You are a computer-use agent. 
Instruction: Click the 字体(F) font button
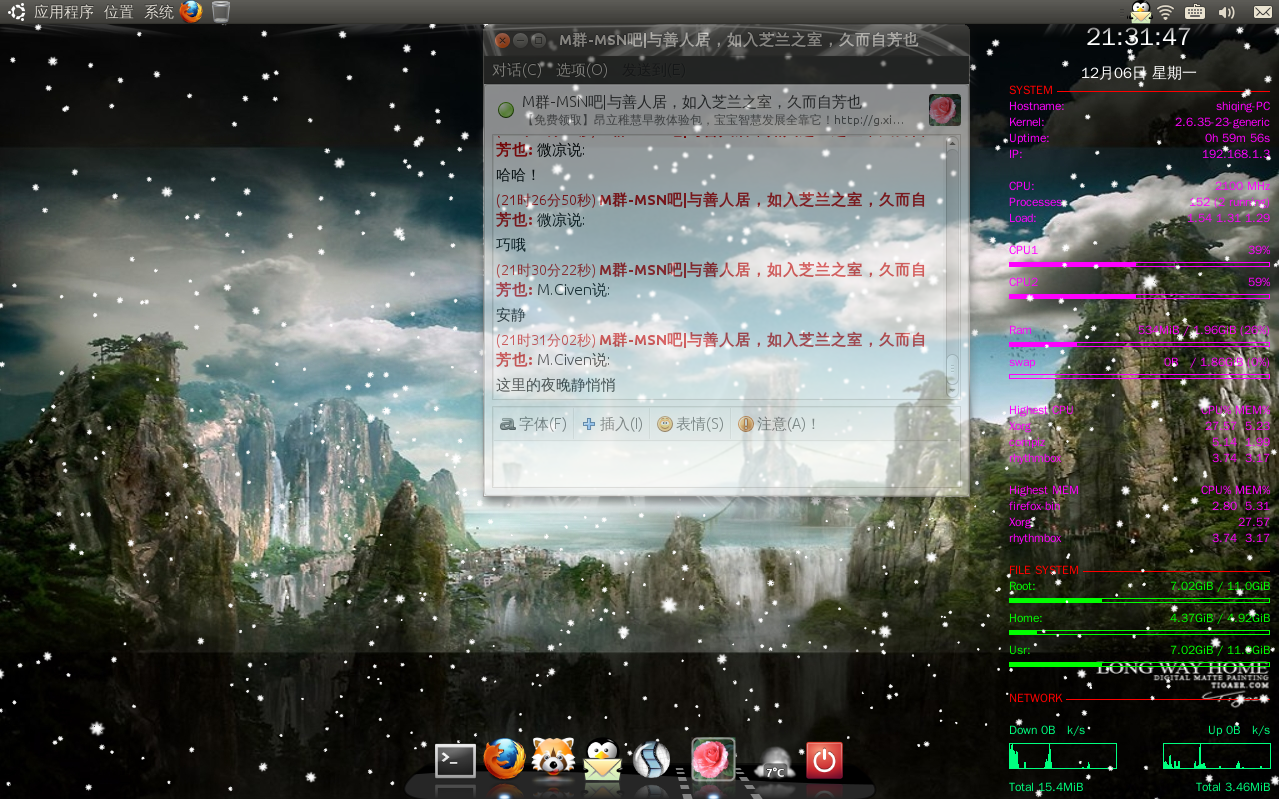point(533,424)
